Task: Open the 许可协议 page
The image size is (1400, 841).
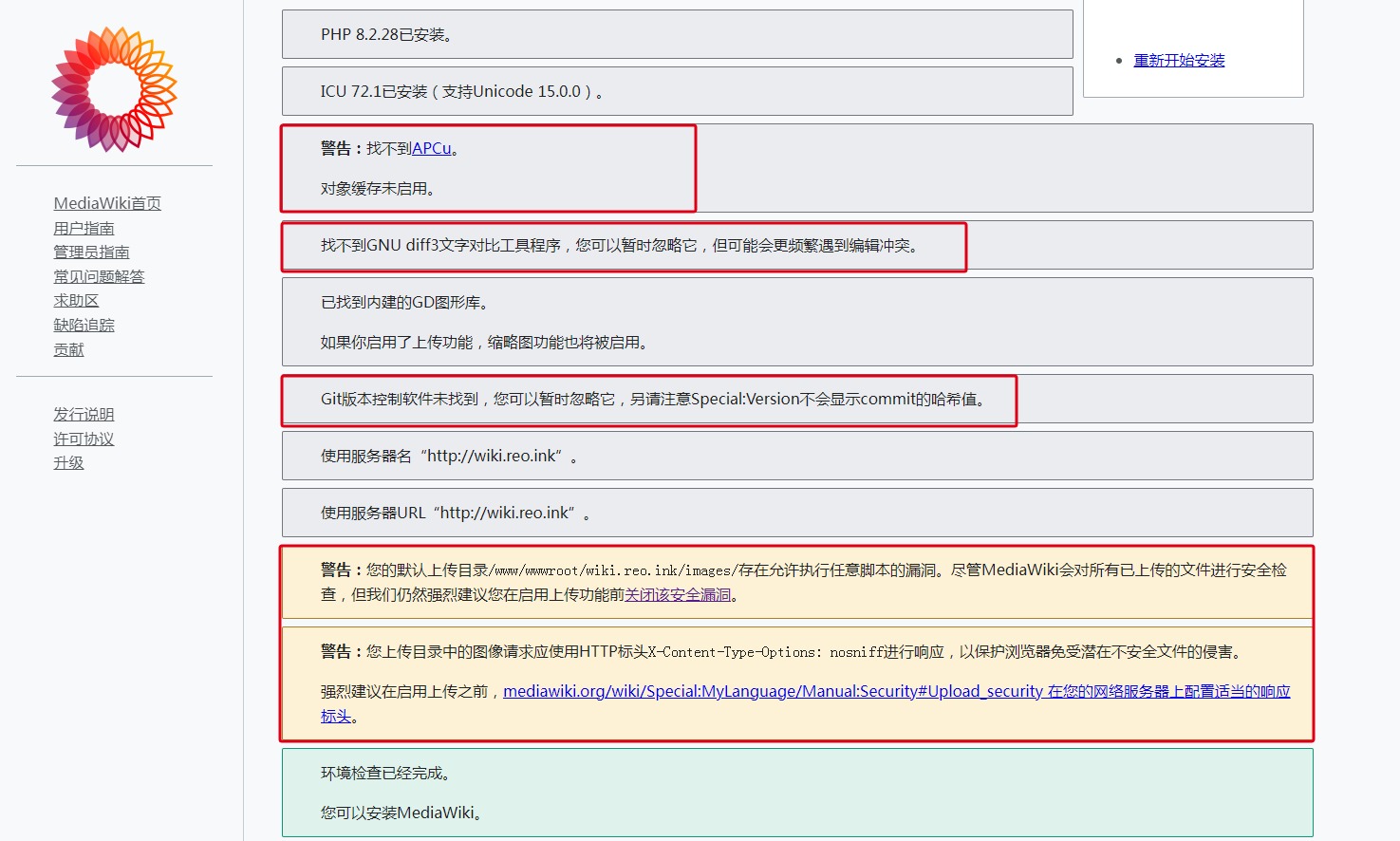Action: [84, 439]
